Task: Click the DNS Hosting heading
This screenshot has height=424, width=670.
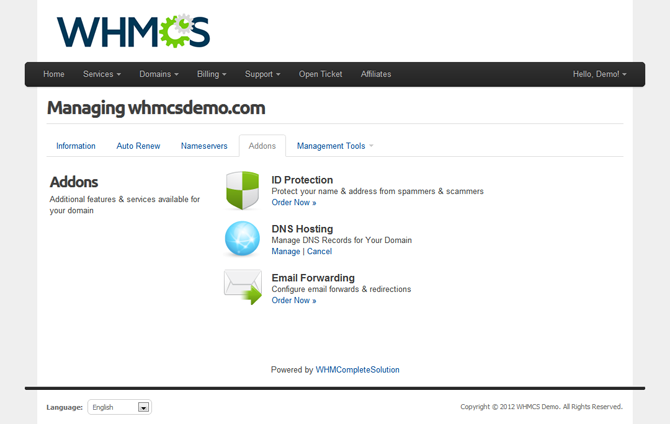Action: tap(302, 229)
